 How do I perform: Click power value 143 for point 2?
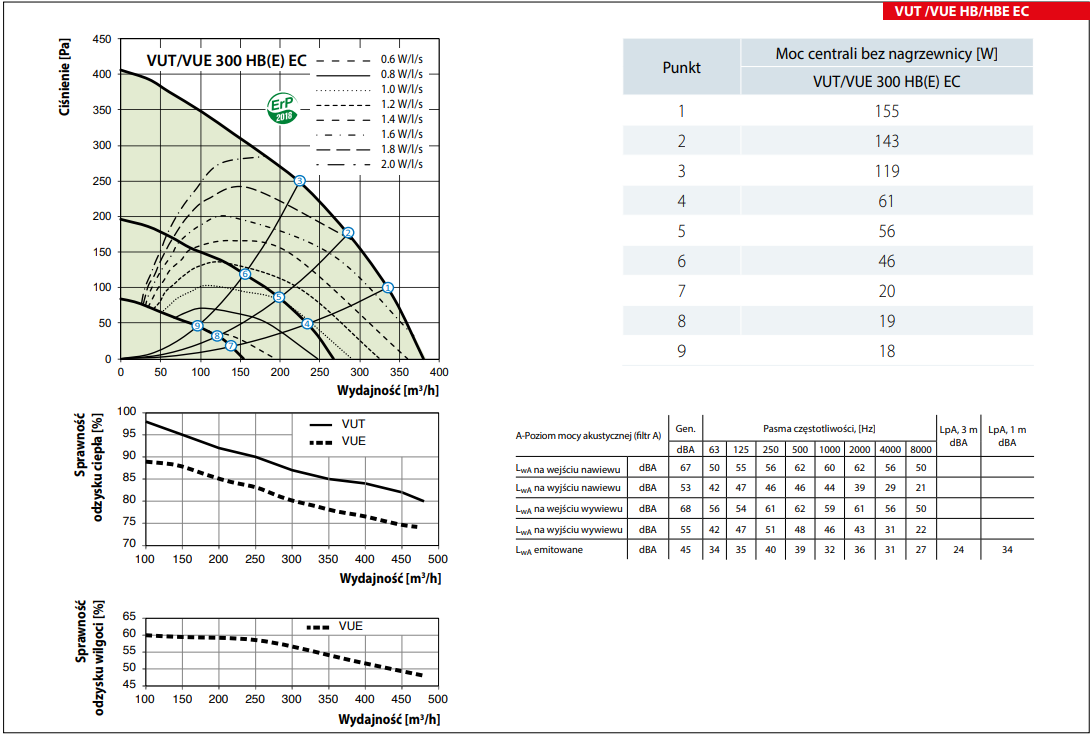pyautogui.click(x=887, y=141)
